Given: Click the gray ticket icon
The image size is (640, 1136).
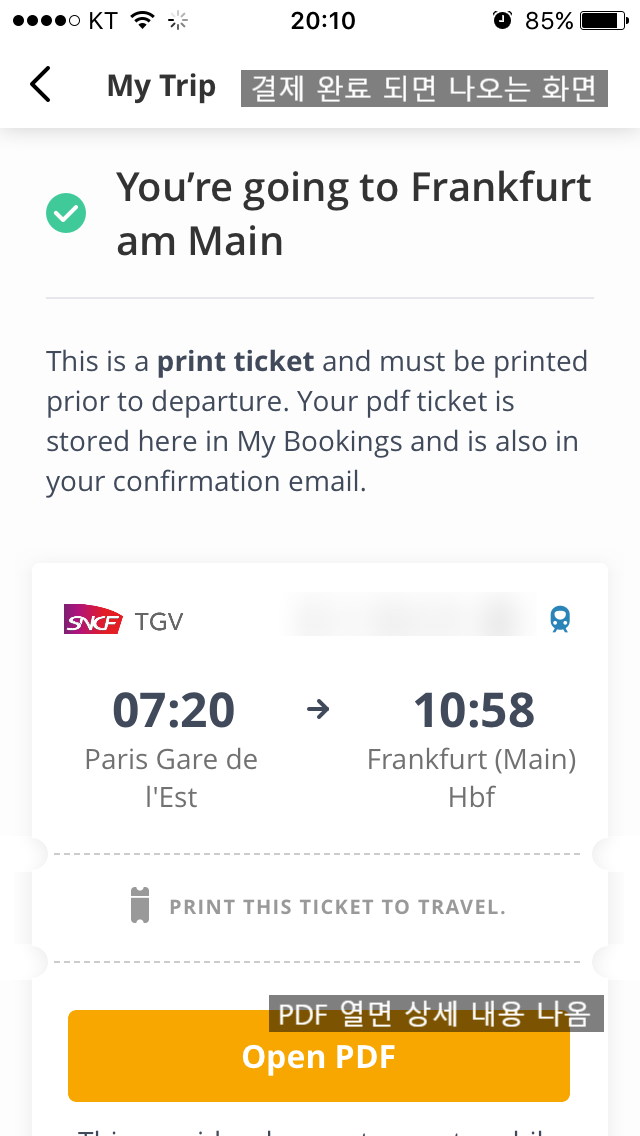Looking at the screenshot, I should pos(140,906).
